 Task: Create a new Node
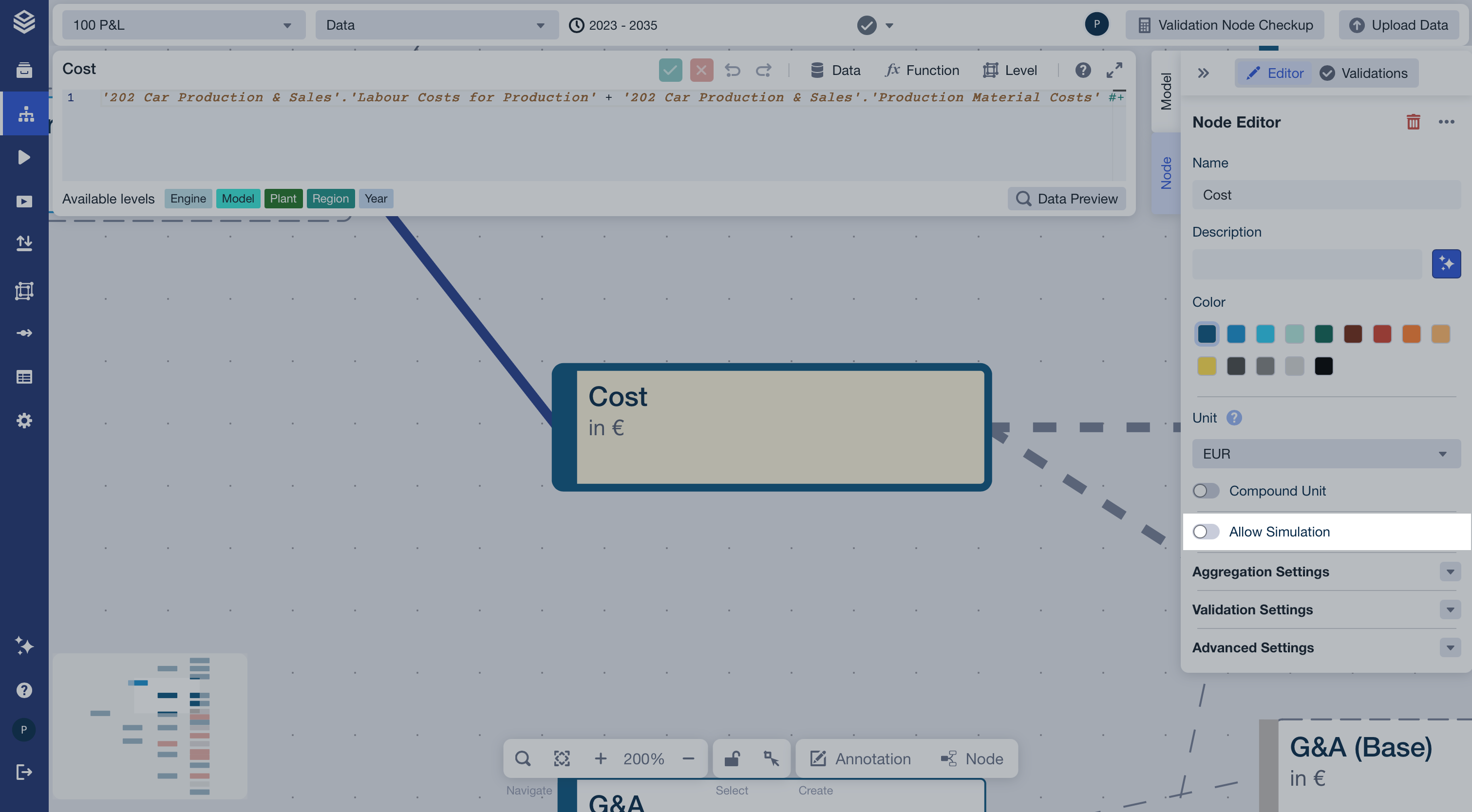pyautogui.click(x=972, y=758)
